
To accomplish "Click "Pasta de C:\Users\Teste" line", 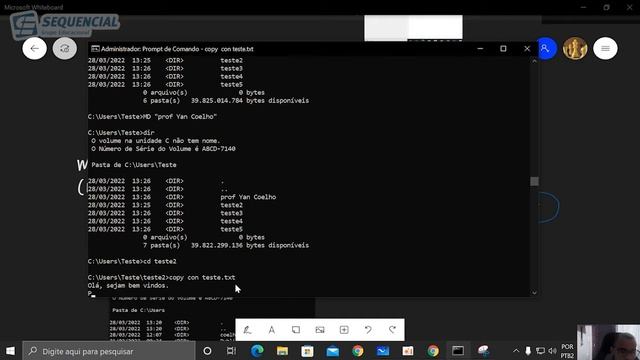I will (133, 165).
